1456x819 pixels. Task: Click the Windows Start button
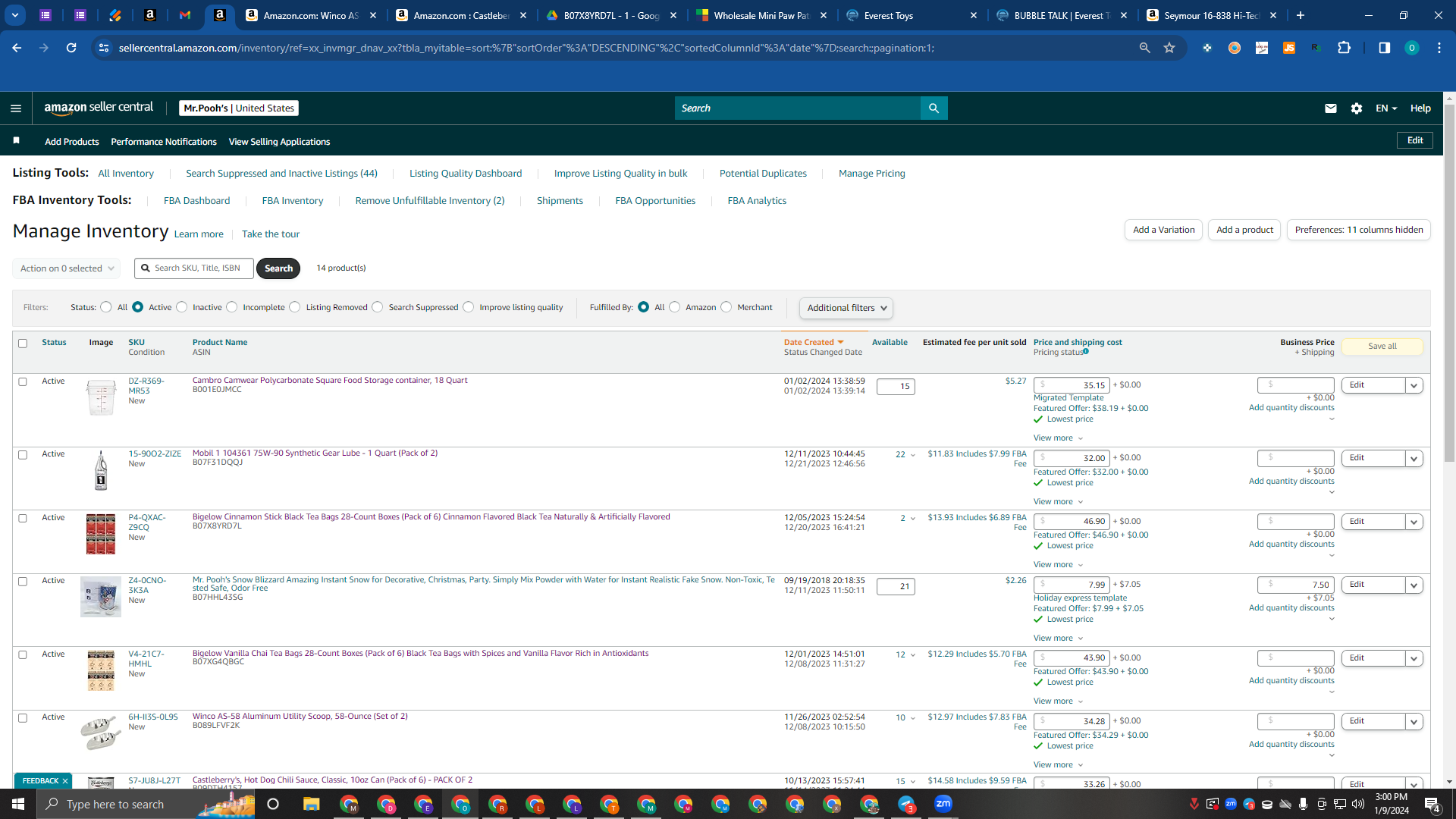click(x=18, y=804)
